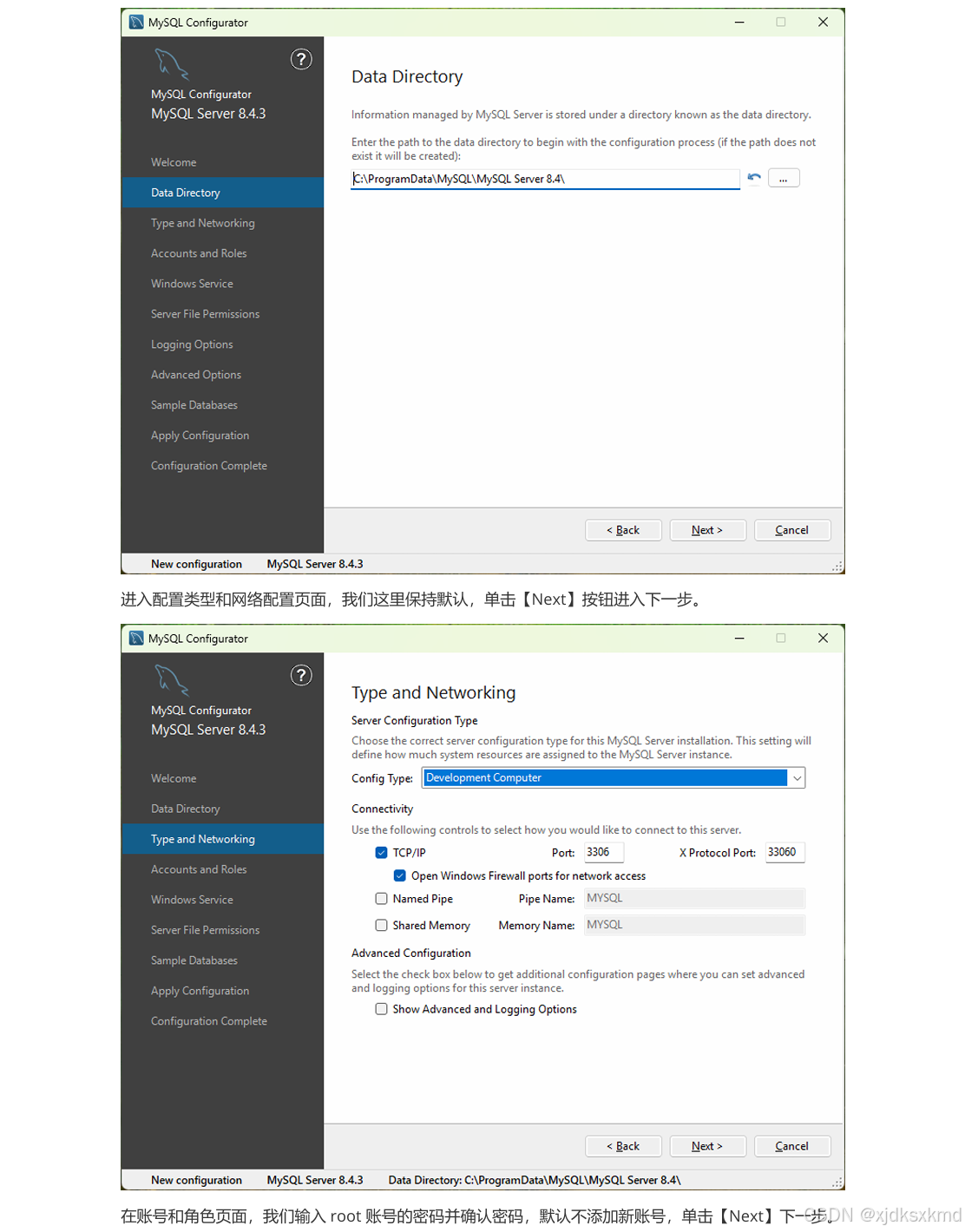Select the Accounts and Roles step
Screen dimensions: 965x1232
pos(199,868)
